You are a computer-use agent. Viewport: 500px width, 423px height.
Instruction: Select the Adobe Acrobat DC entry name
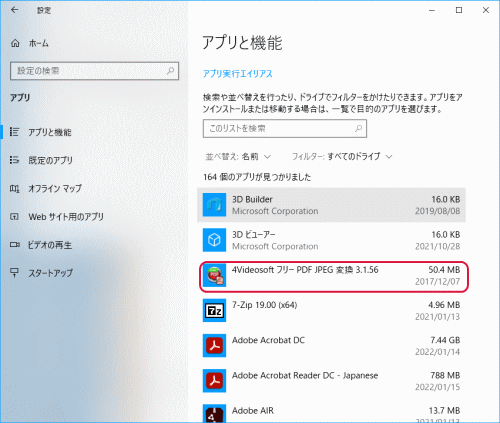[x=268, y=340]
